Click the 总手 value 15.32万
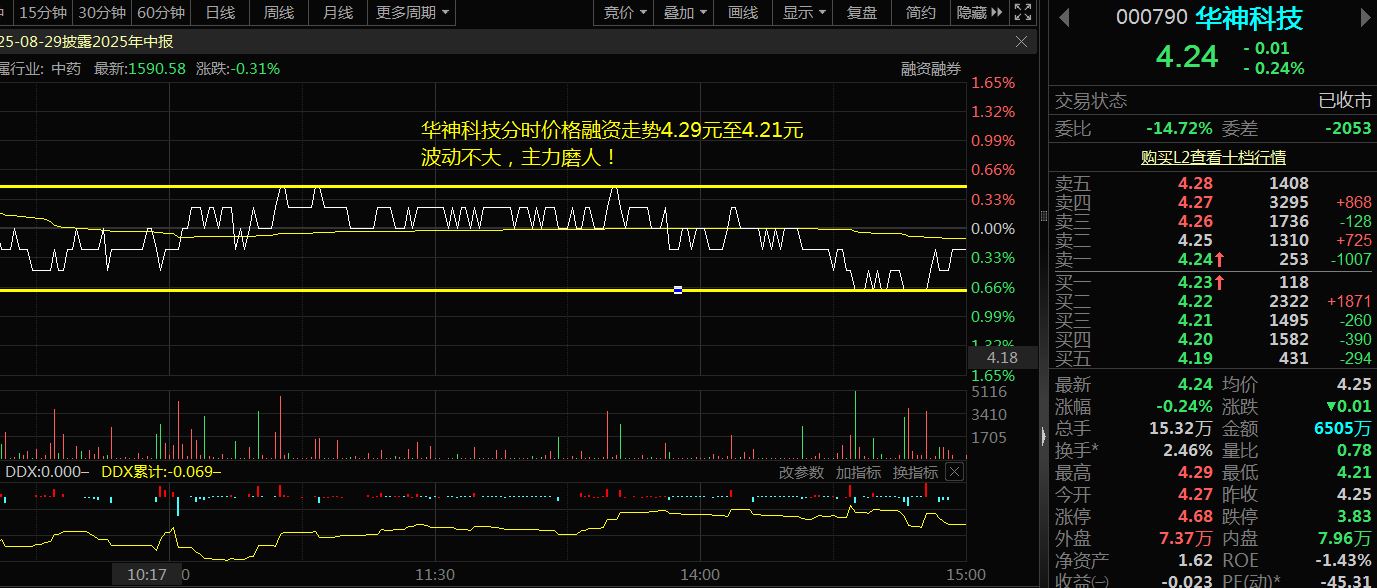Screen dimensions: 1377x588 tap(1179, 428)
